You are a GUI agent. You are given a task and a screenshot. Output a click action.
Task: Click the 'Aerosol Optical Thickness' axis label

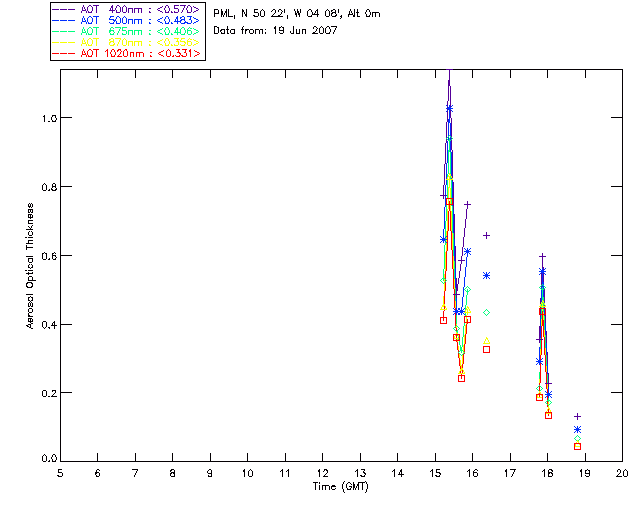pyautogui.click(x=30, y=266)
